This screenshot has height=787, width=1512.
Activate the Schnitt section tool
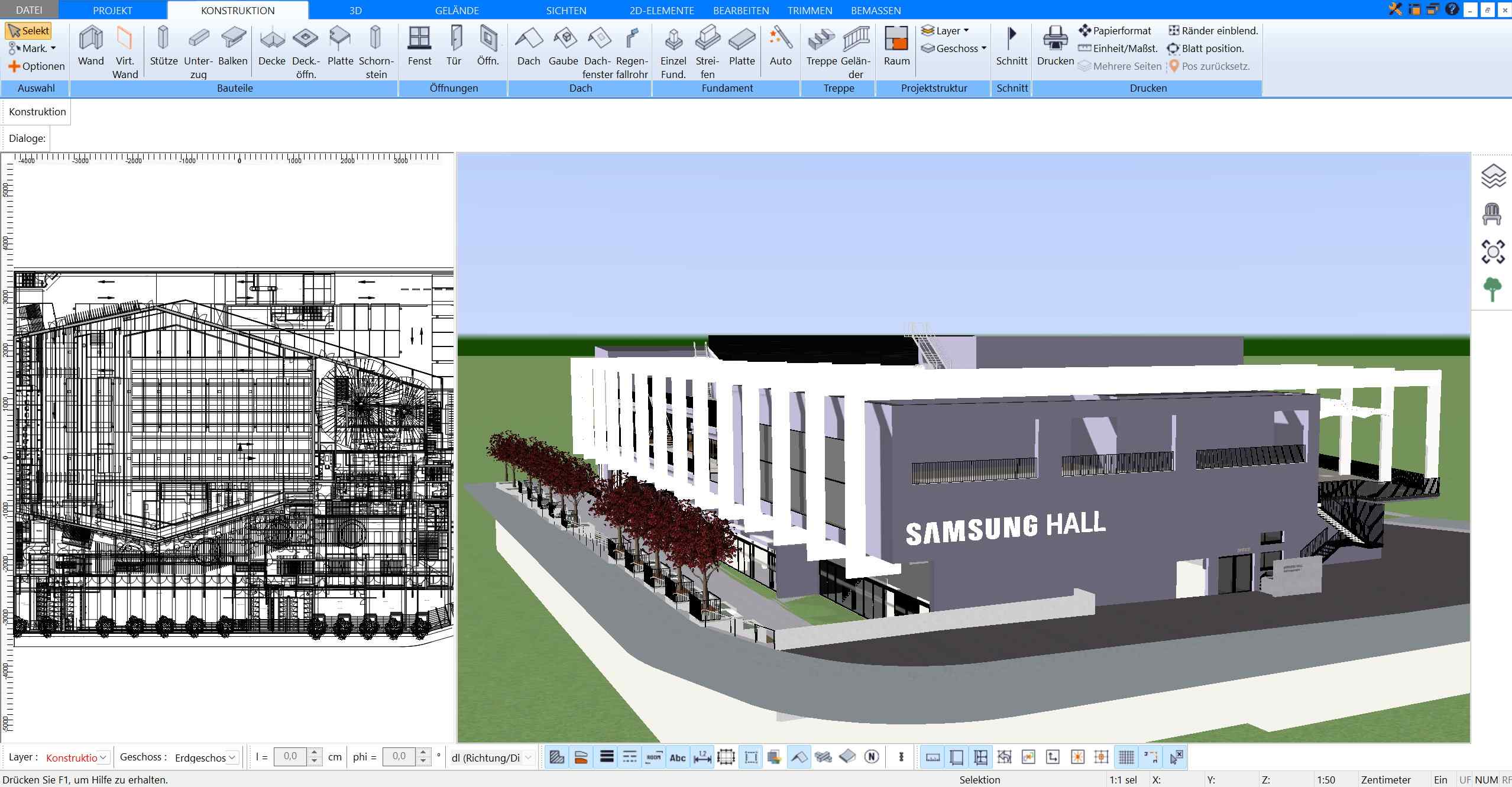[x=1012, y=46]
